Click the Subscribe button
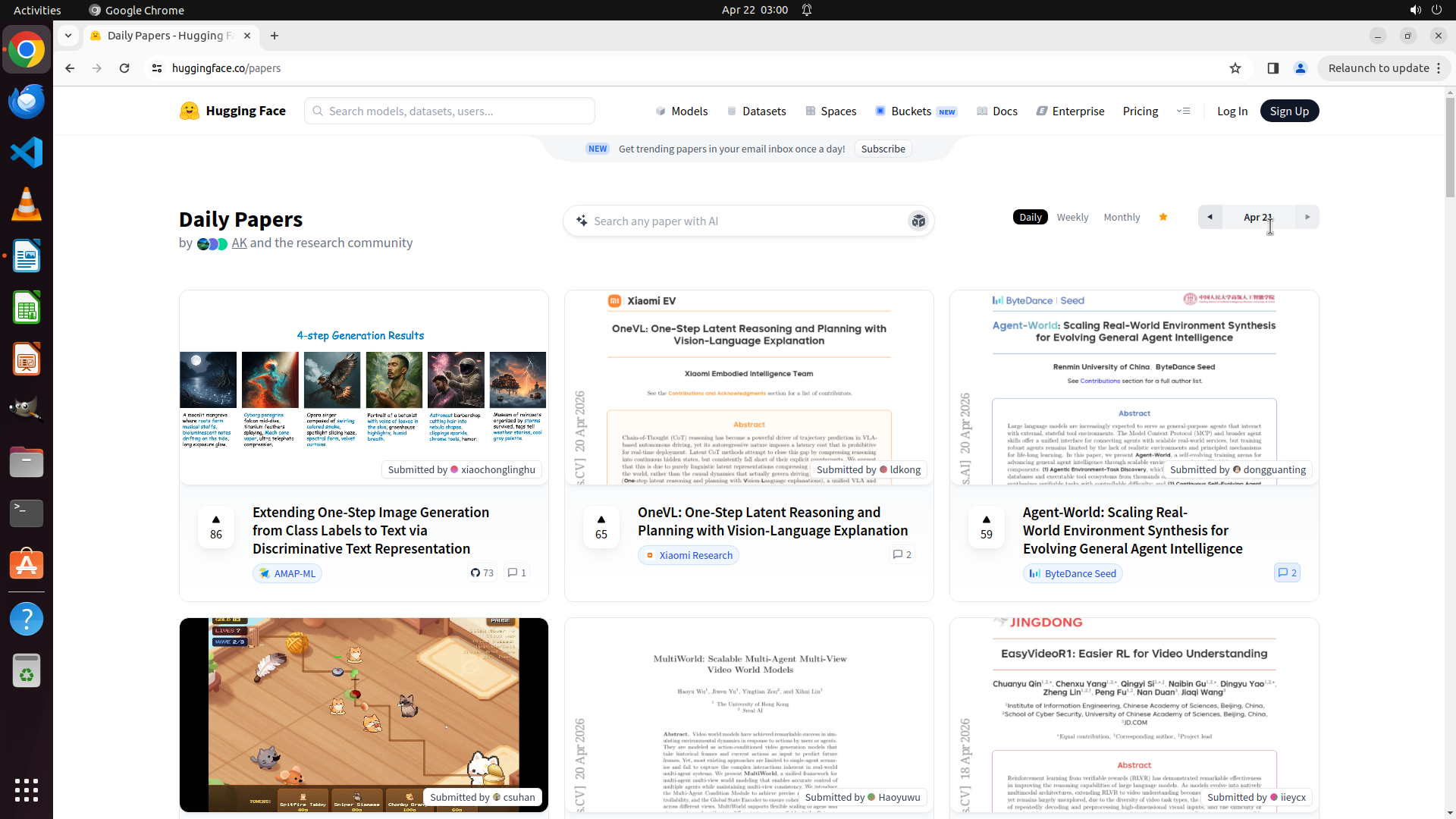Viewport: 1456px width, 819px height. click(883, 149)
